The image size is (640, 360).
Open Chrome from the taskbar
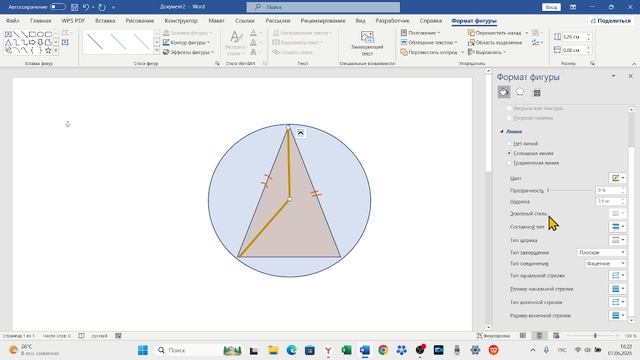[383, 350]
